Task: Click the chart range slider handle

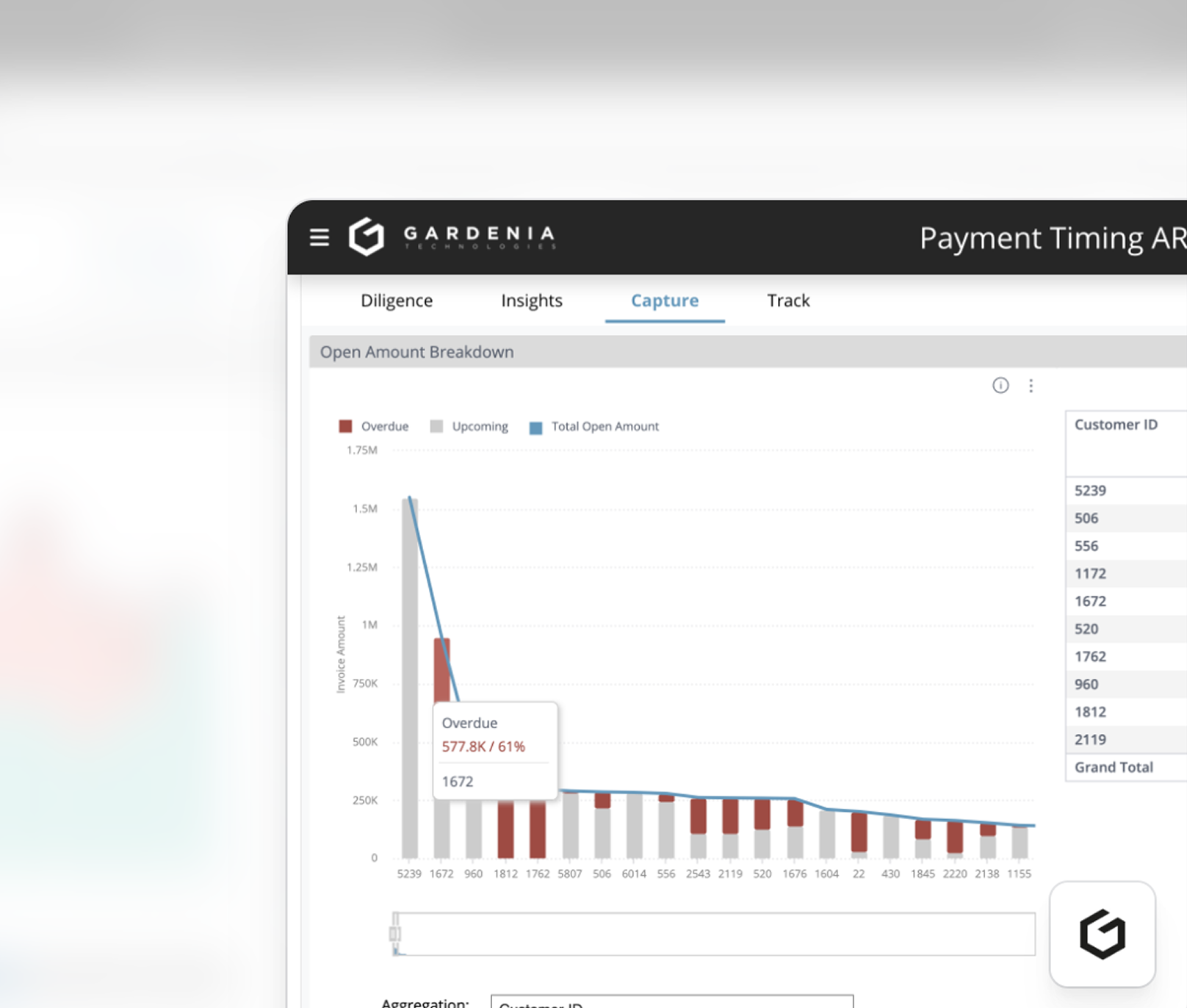Action: click(x=395, y=934)
